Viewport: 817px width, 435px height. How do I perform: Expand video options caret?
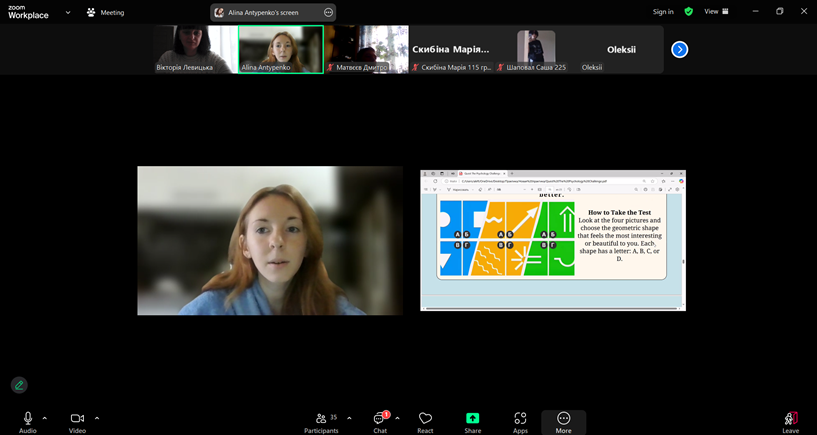click(x=97, y=418)
